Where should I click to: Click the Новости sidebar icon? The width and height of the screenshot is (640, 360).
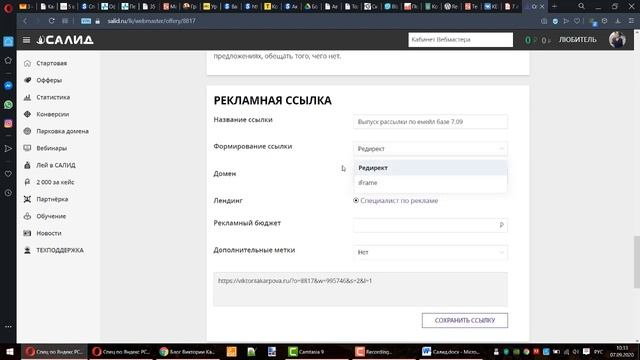pos(27,233)
